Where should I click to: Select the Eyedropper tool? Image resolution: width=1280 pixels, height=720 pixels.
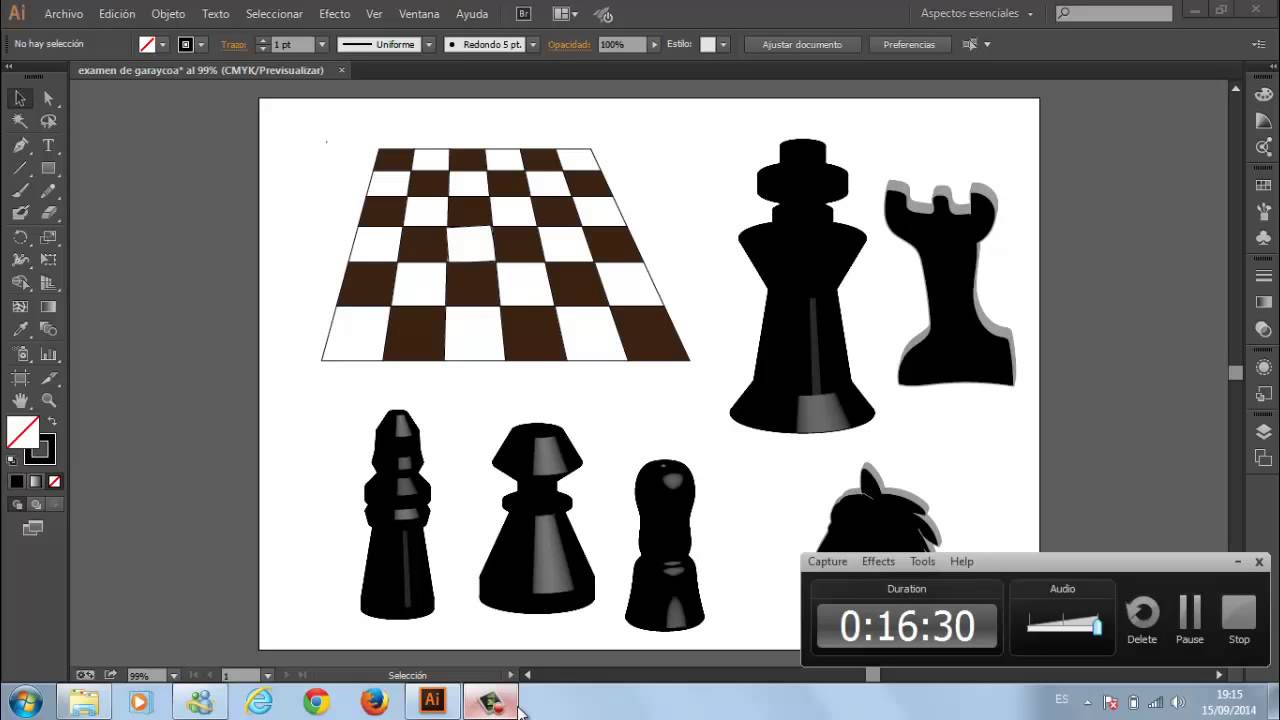pos(20,329)
